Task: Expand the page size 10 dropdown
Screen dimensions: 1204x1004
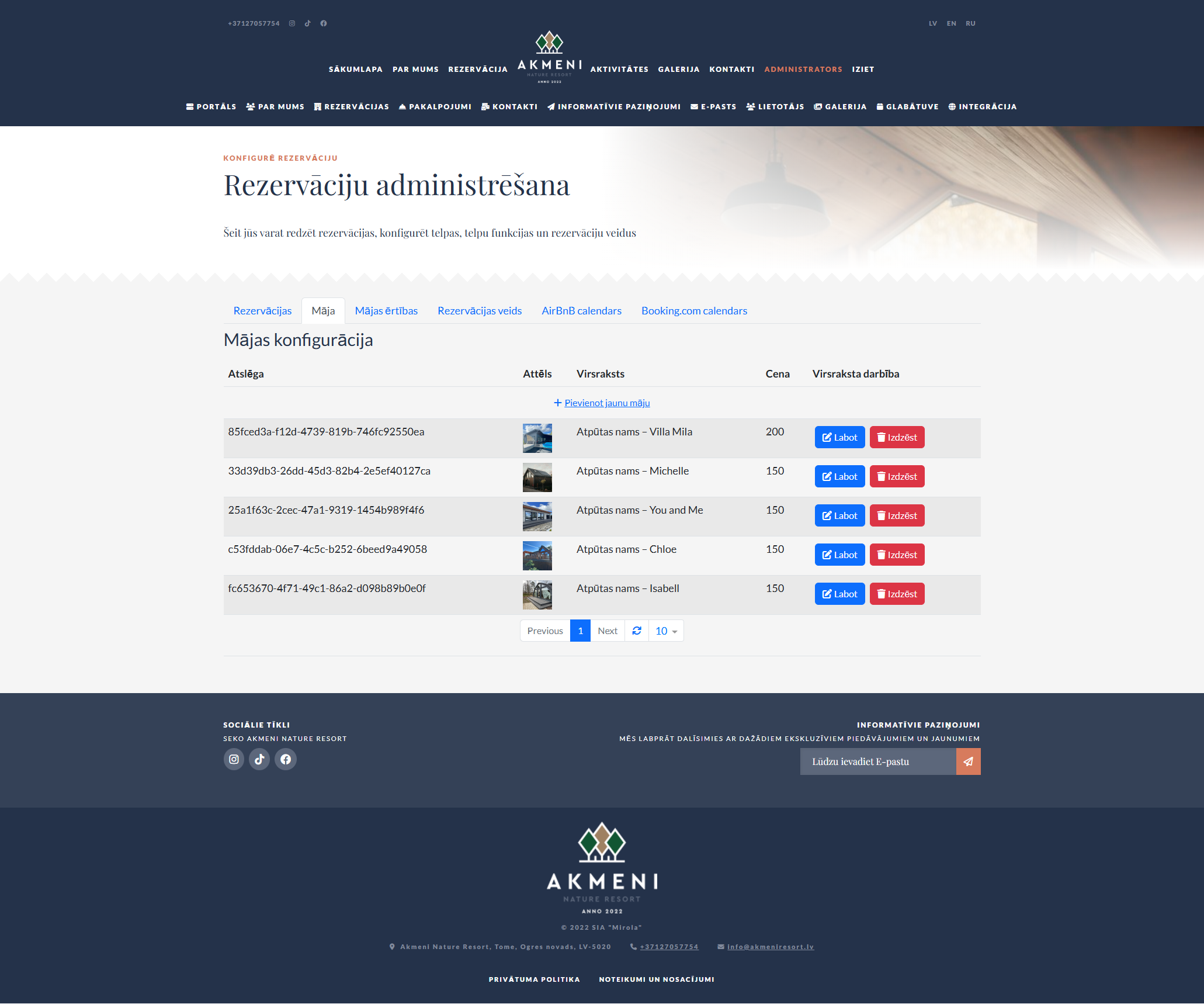Action: coord(666,631)
